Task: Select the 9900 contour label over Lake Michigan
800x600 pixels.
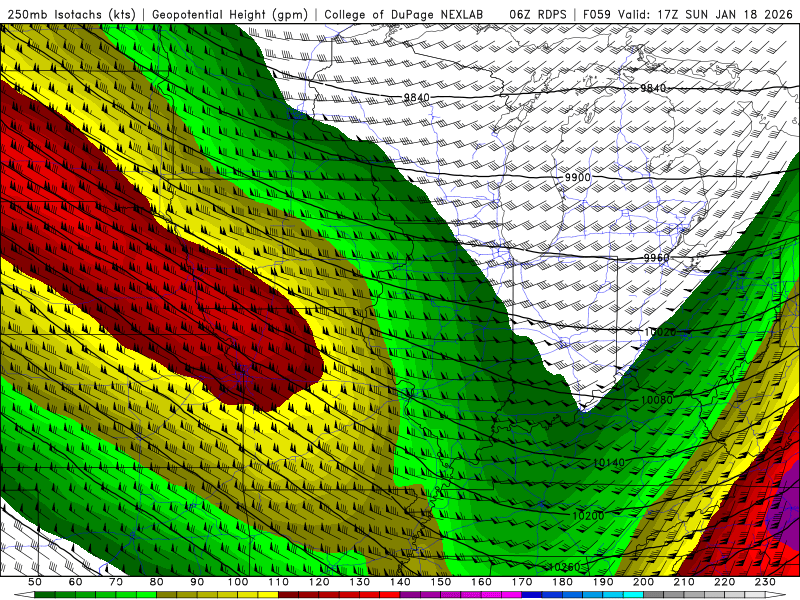Action: coord(578,178)
